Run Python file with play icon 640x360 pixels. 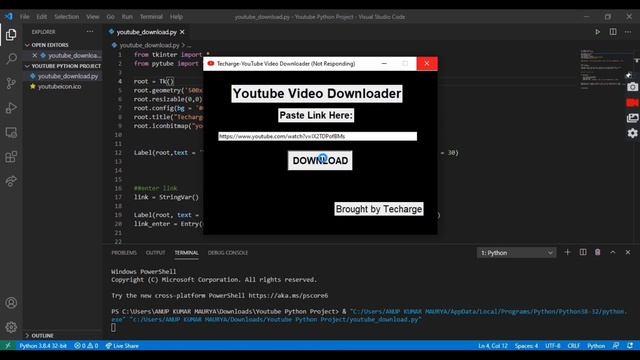[597, 32]
